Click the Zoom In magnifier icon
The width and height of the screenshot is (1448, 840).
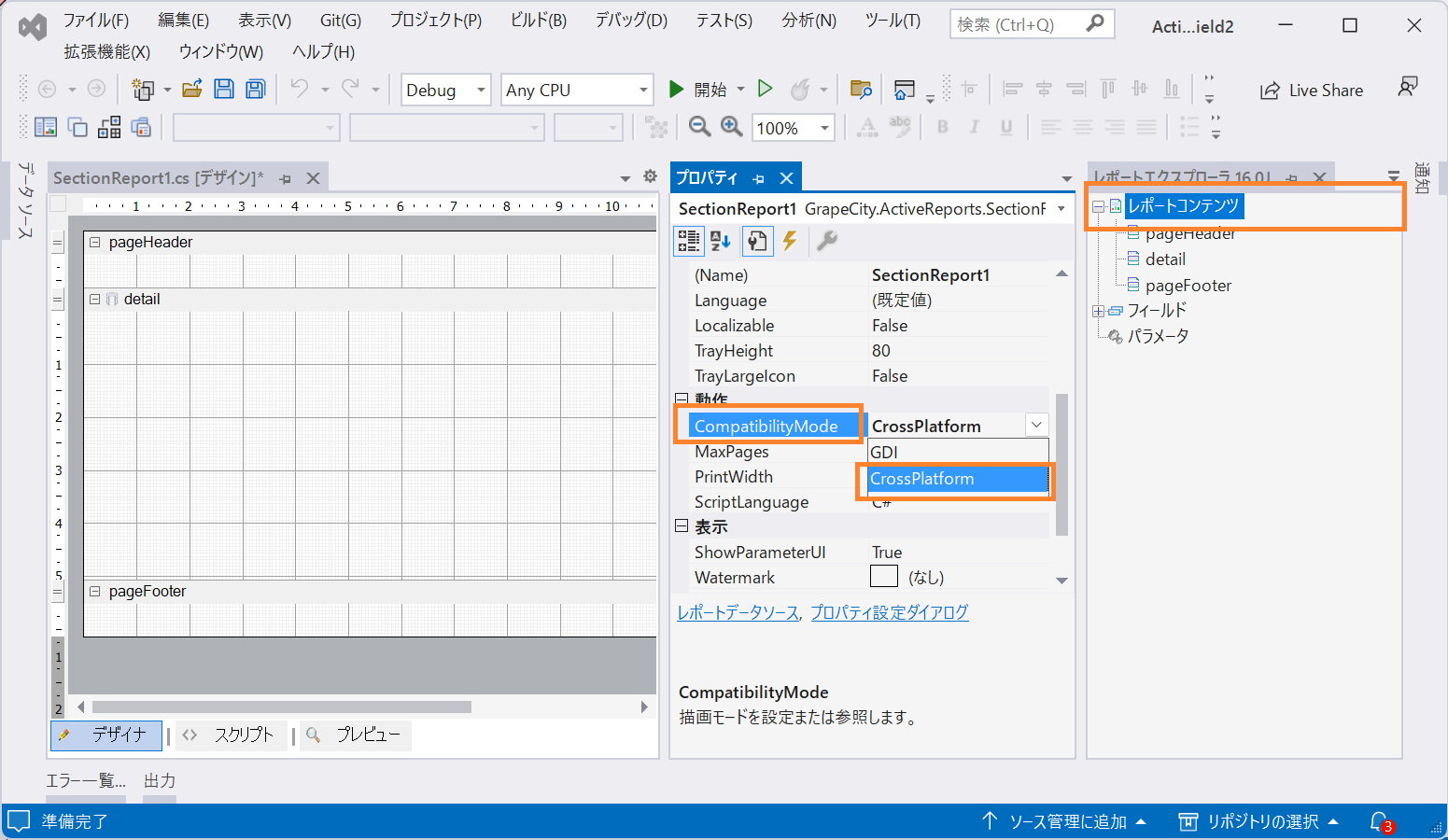pyautogui.click(x=731, y=127)
